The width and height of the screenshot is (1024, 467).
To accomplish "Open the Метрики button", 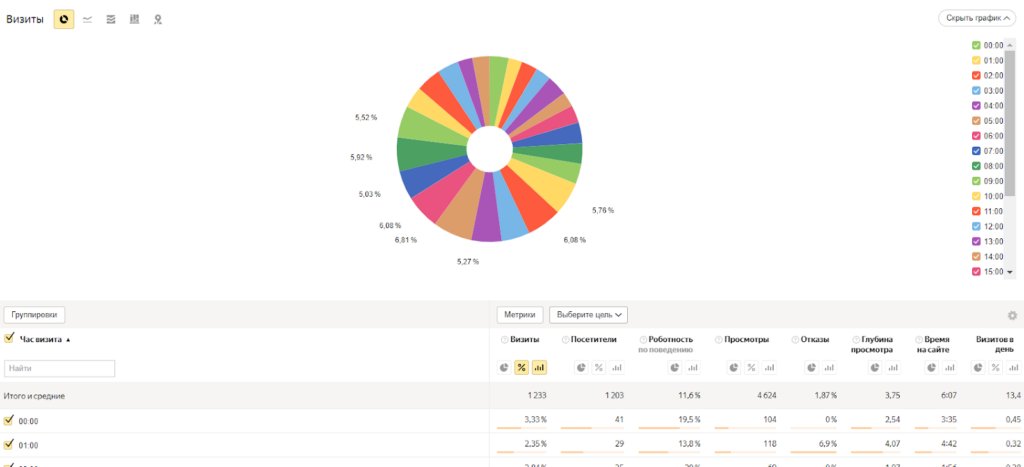I will pyautogui.click(x=520, y=314).
